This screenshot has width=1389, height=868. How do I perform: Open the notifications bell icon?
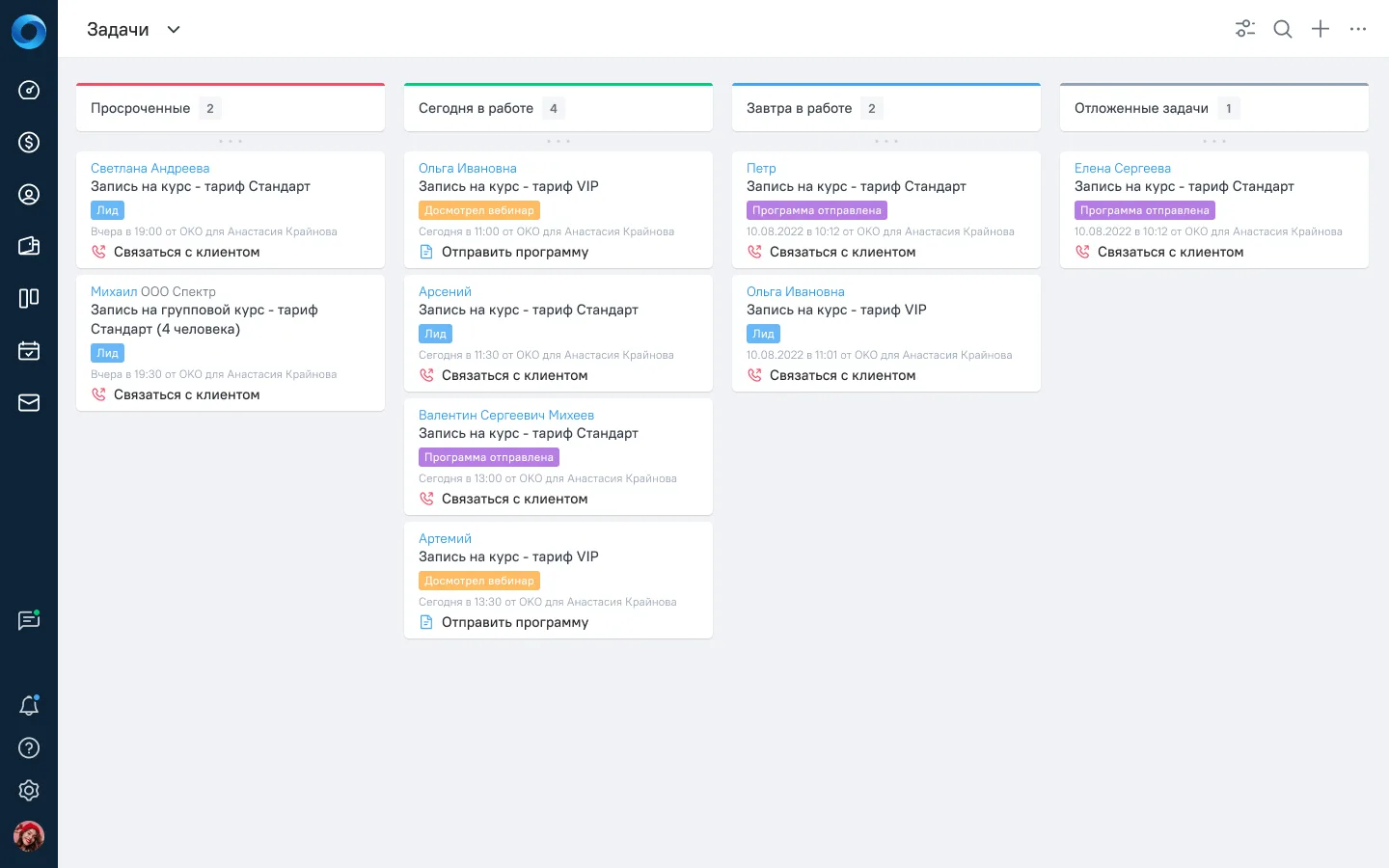29,706
